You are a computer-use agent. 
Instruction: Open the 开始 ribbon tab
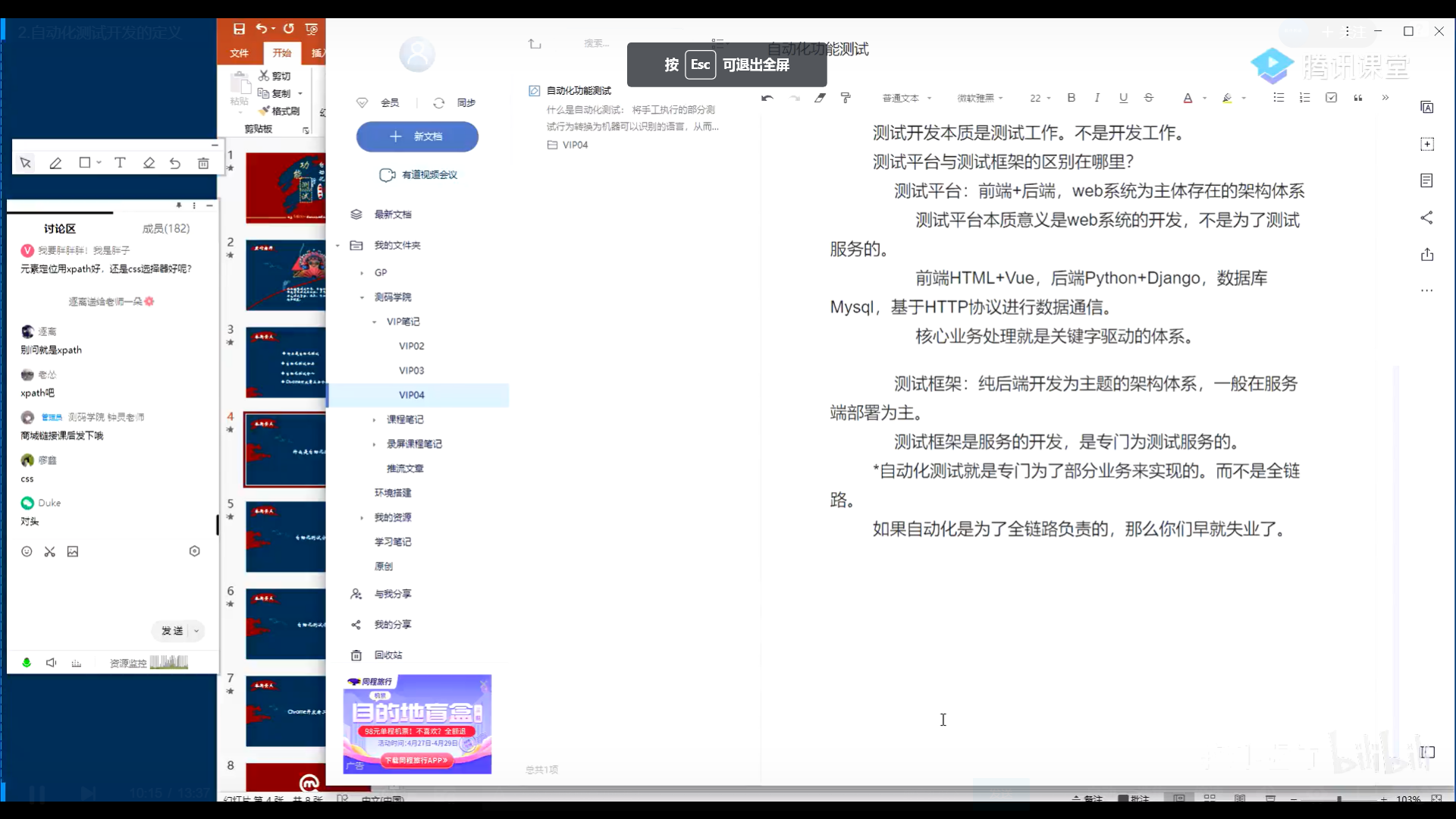[282, 53]
